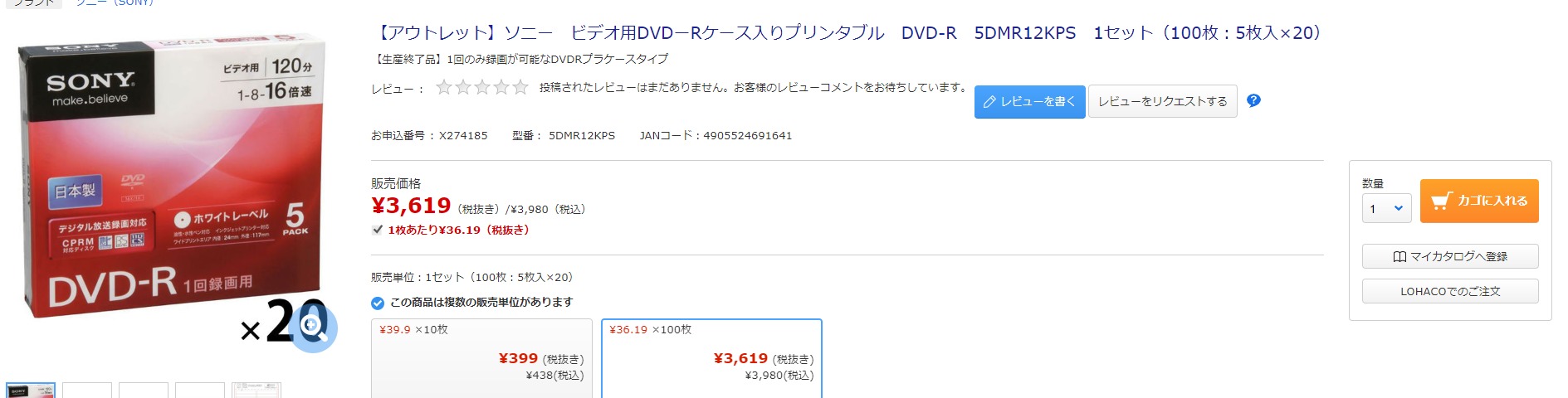Toggle the 1枚あたり price checkbox
The width and height of the screenshot is (1568, 398).
point(378,230)
